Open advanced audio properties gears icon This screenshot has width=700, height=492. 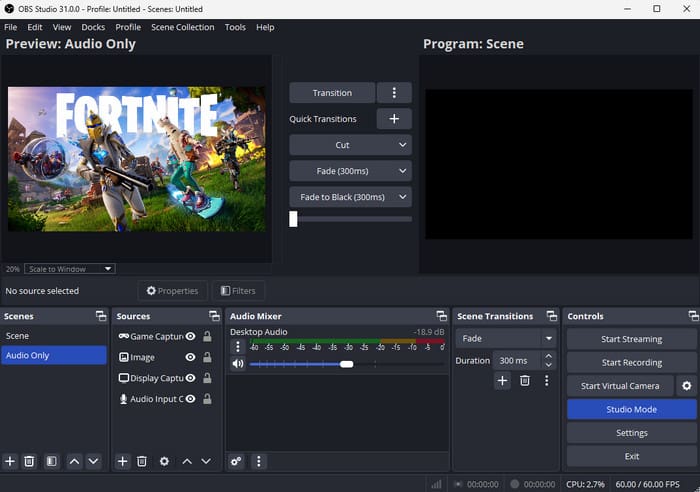(236, 461)
